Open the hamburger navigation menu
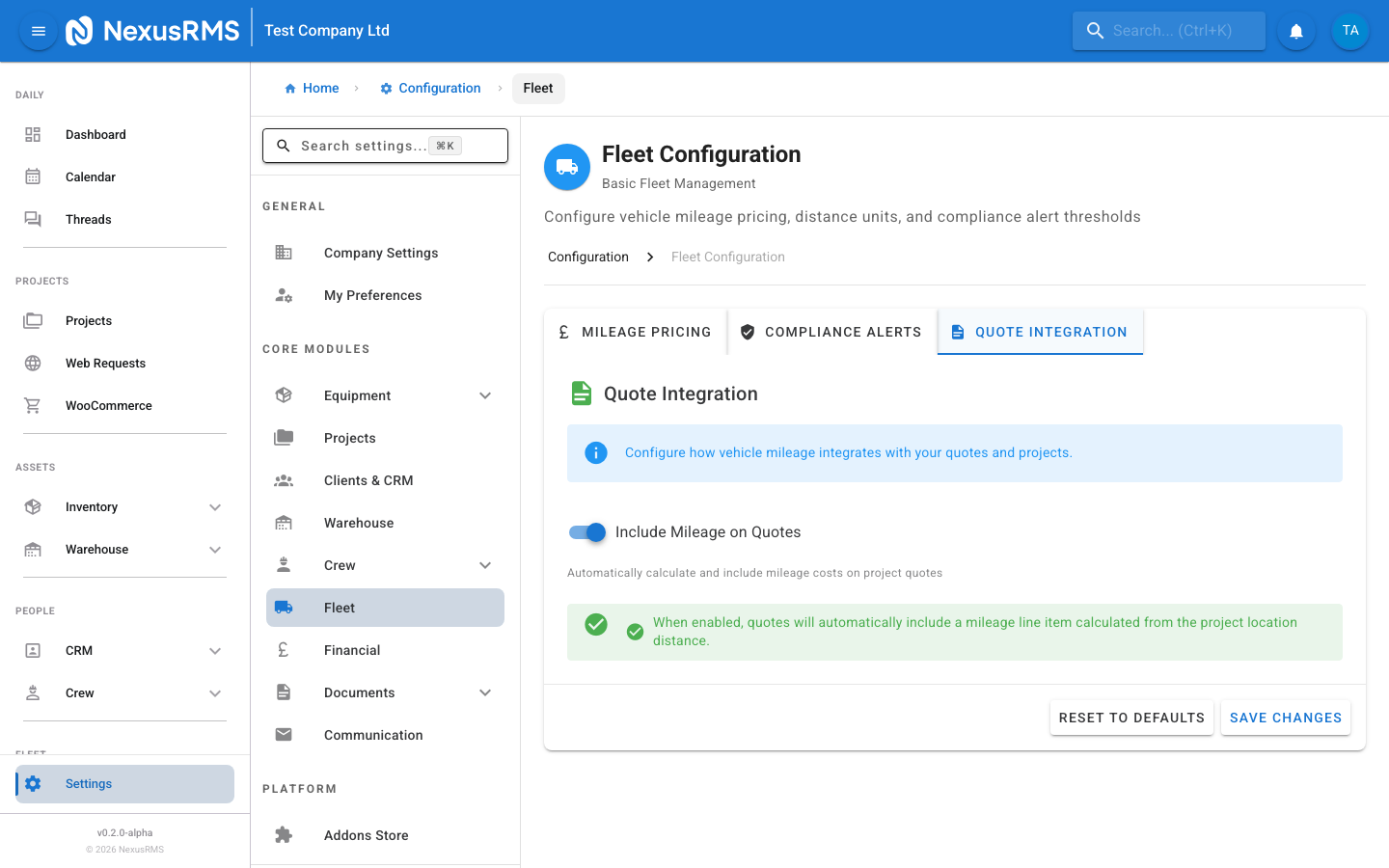 [39, 31]
